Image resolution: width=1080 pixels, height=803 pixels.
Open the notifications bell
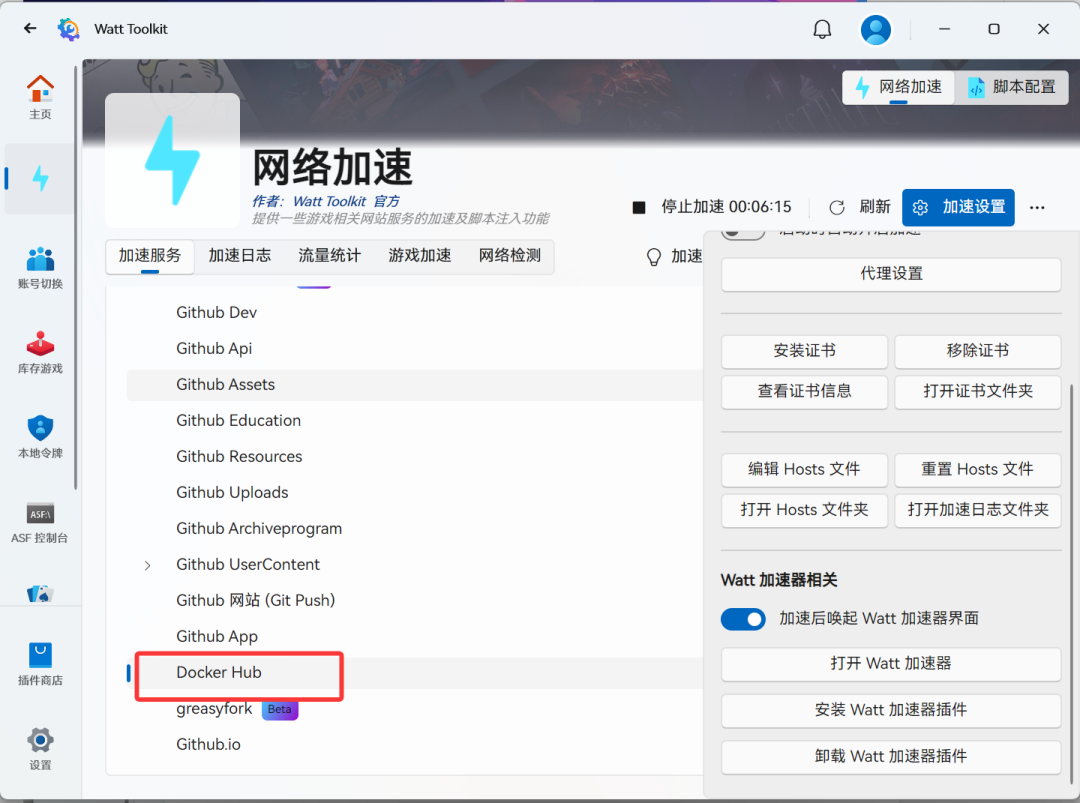pos(822,29)
